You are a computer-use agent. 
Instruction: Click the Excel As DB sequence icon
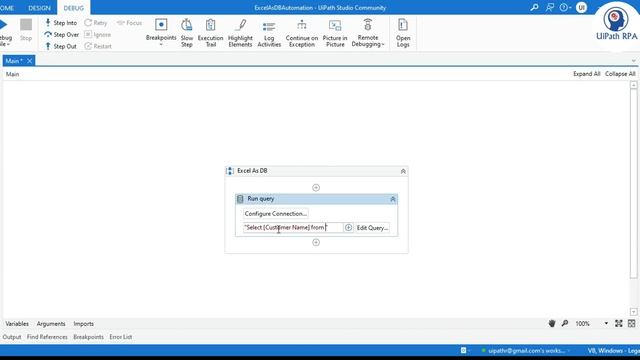(230, 171)
